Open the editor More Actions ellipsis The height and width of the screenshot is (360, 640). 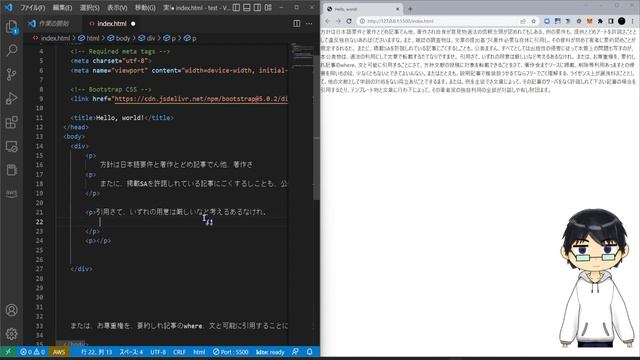coord(309,24)
